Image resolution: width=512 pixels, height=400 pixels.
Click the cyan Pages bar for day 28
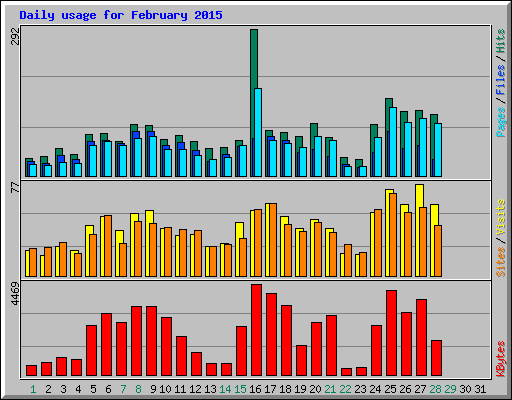tap(438, 150)
